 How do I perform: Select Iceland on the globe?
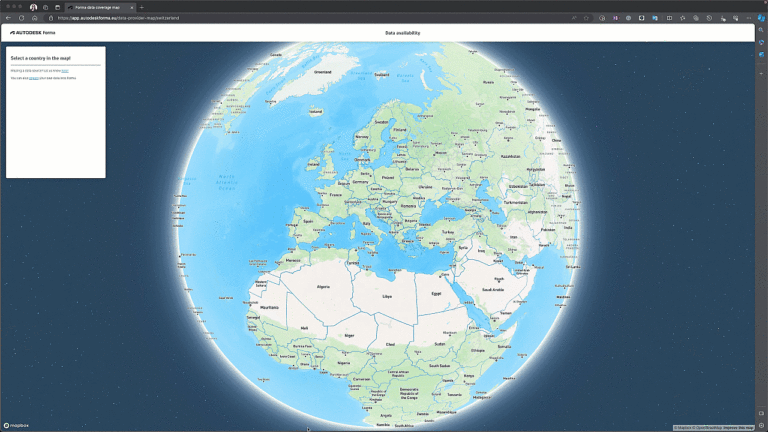pos(316,112)
